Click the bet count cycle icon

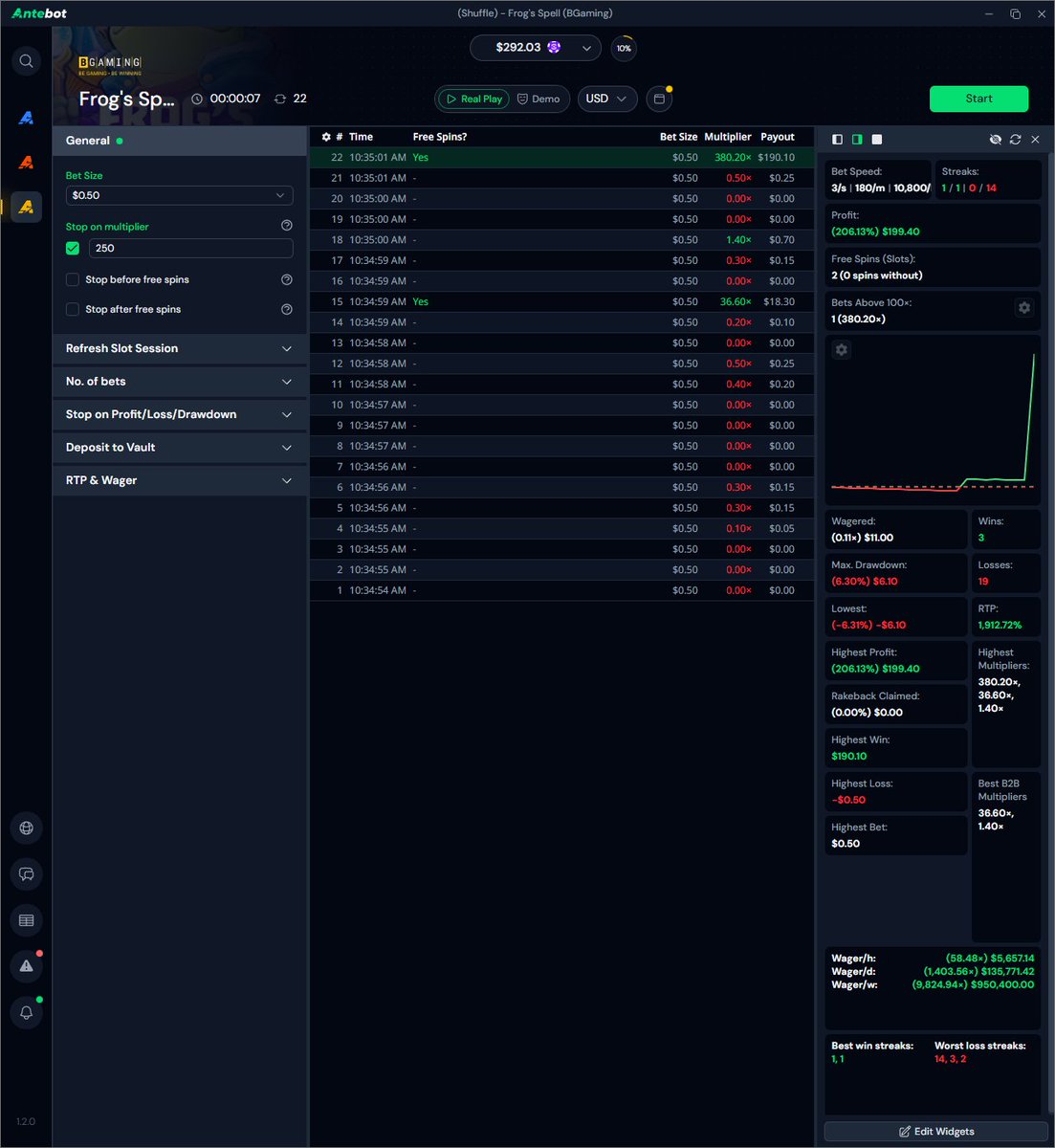click(280, 99)
